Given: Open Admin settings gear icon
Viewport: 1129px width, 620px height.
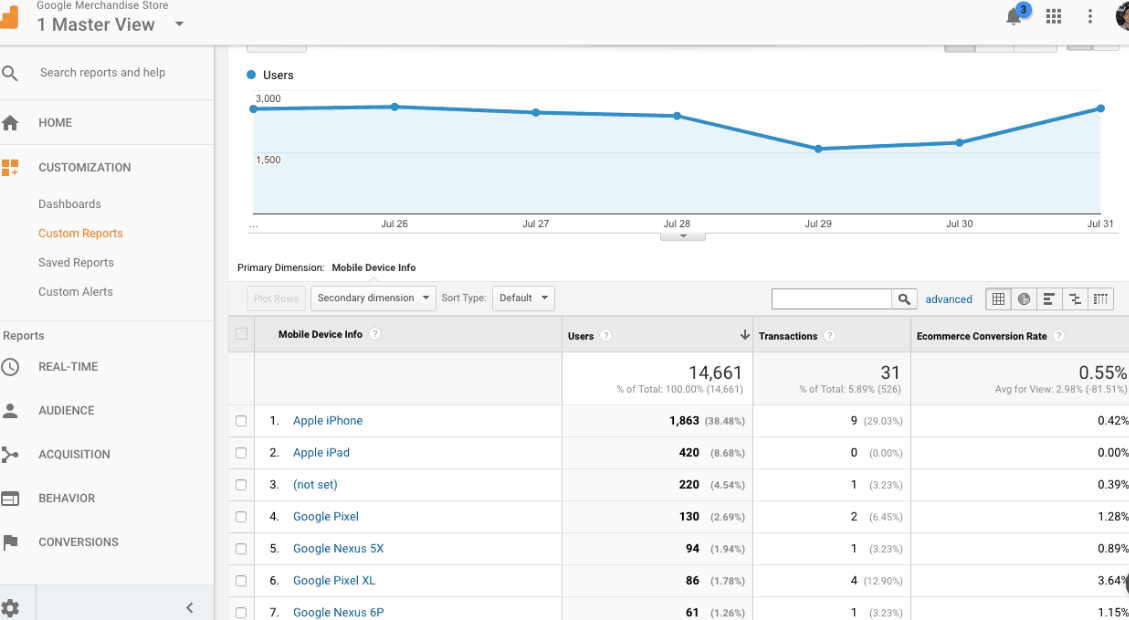Looking at the screenshot, I should pos(11,607).
